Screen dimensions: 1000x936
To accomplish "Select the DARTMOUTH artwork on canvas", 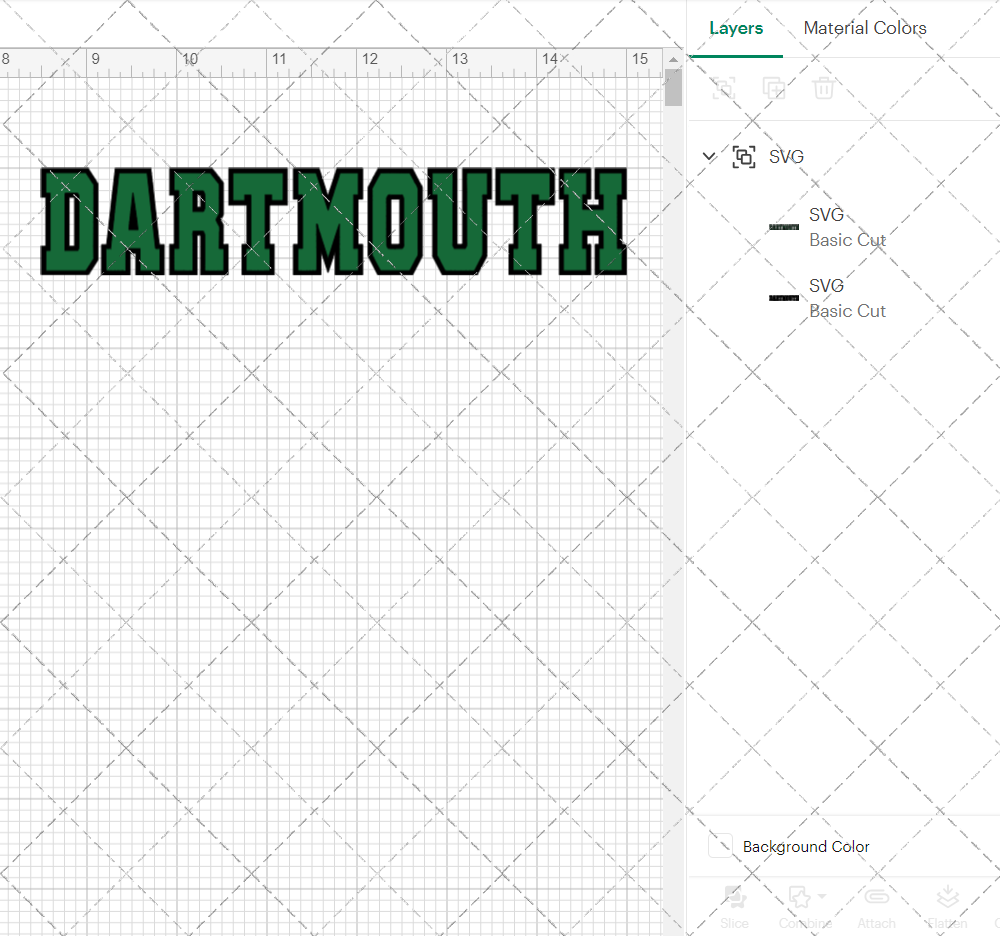I will [334, 221].
